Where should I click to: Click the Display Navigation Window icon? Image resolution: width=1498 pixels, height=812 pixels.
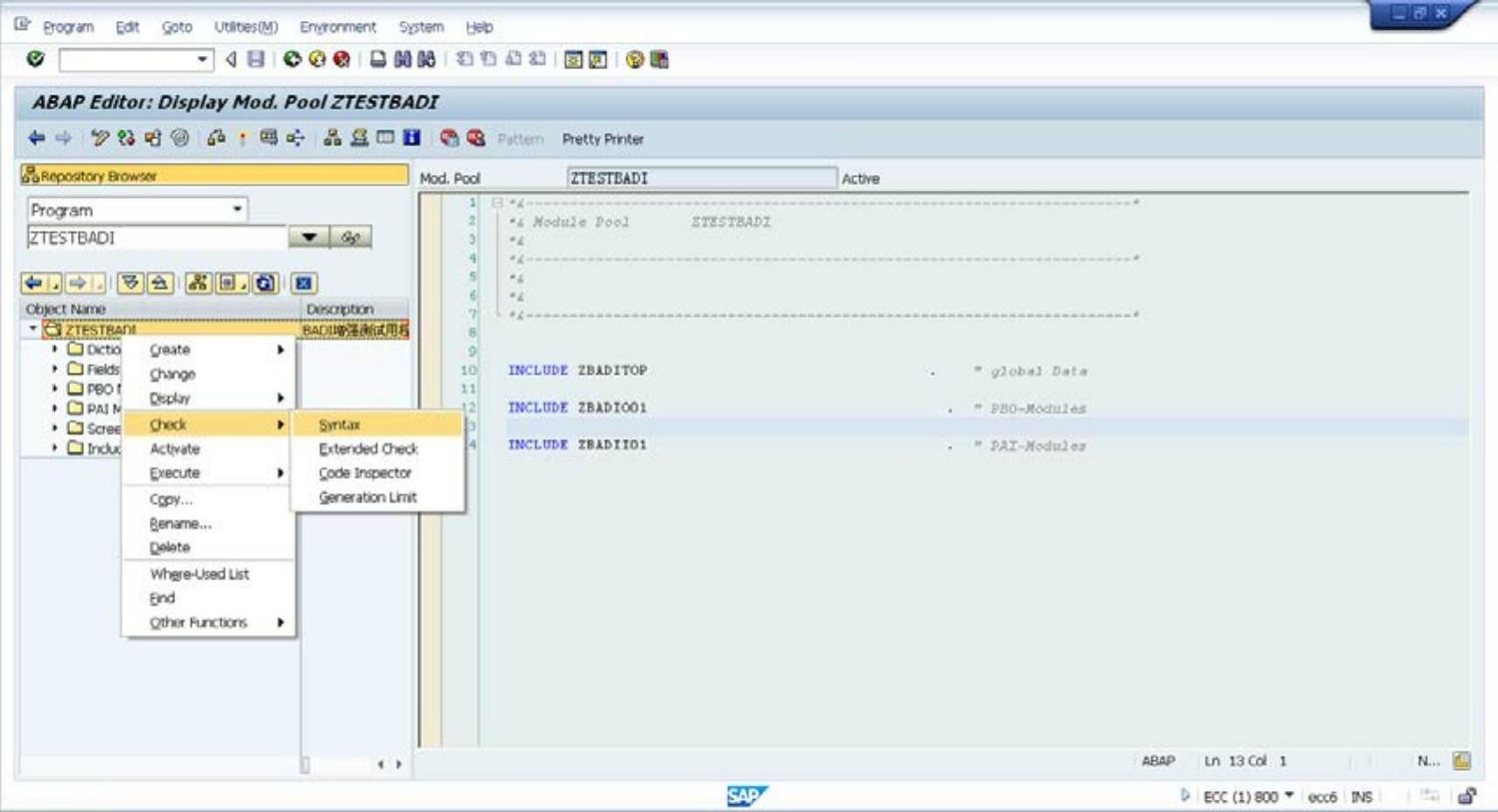pyautogui.click(x=359, y=138)
